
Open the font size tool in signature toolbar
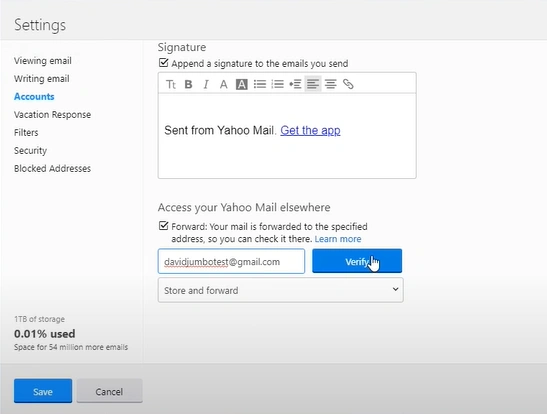(x=171, y=84)
